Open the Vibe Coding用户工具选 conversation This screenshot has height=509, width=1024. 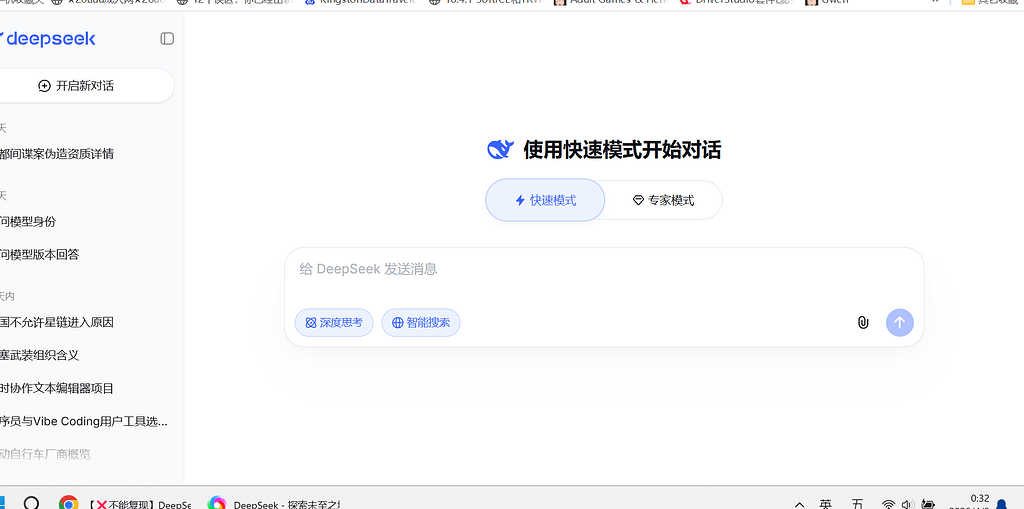click(85, 421)
